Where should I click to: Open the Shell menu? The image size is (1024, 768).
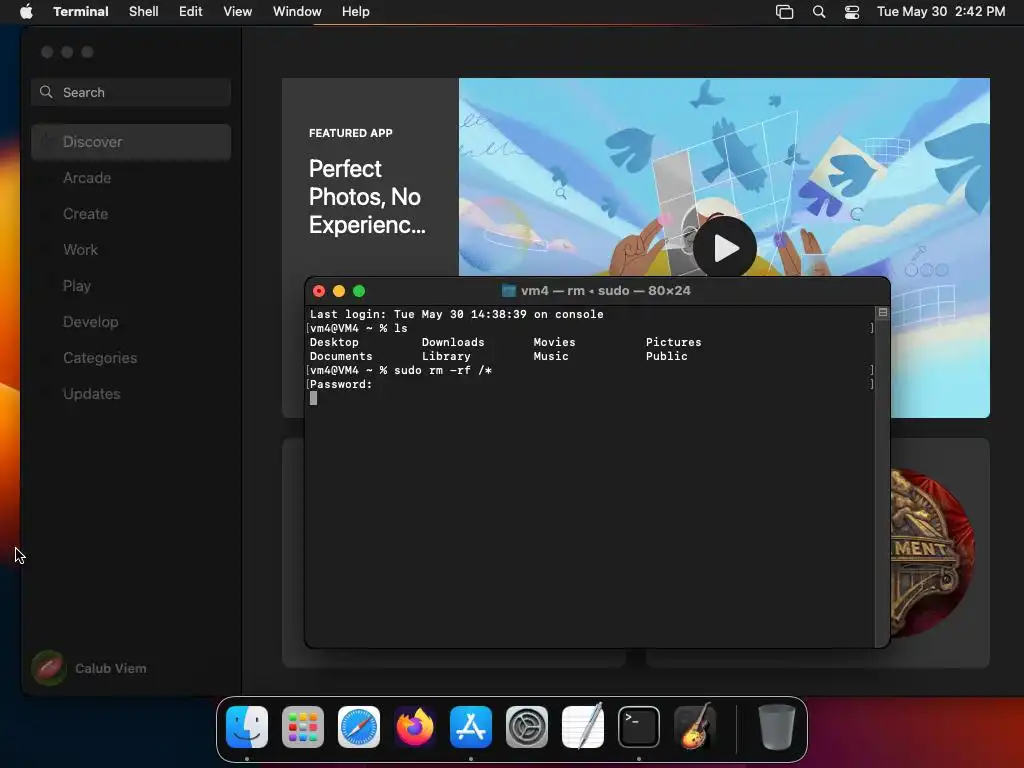point(144,12)
